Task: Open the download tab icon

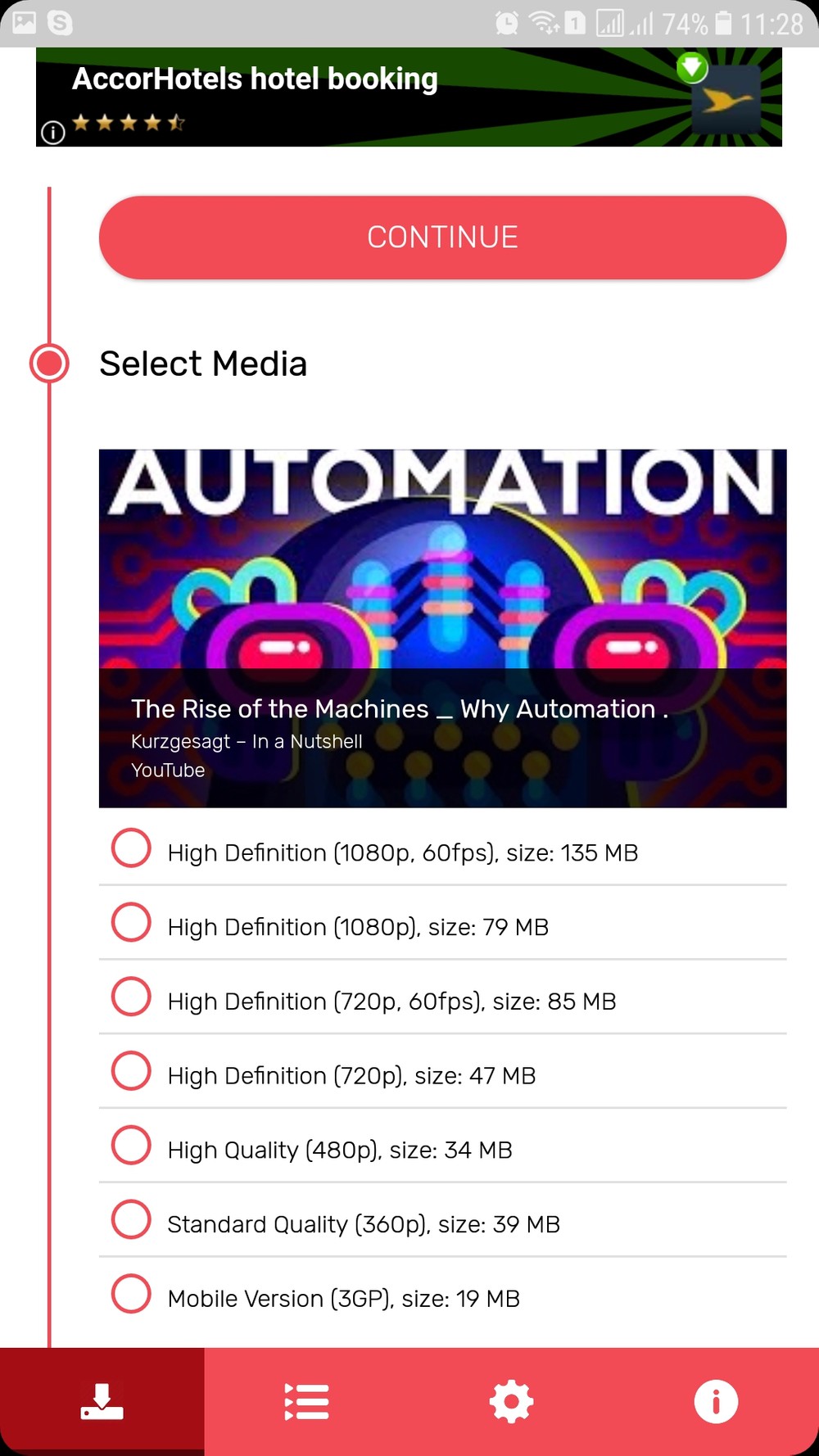Action: (102, 1401)
